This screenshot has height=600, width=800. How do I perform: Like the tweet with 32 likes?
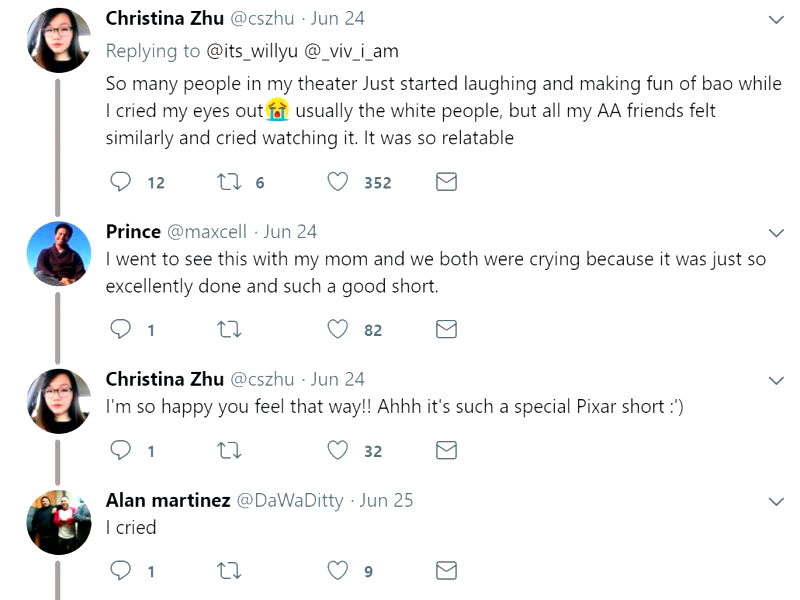pos(338,451)
